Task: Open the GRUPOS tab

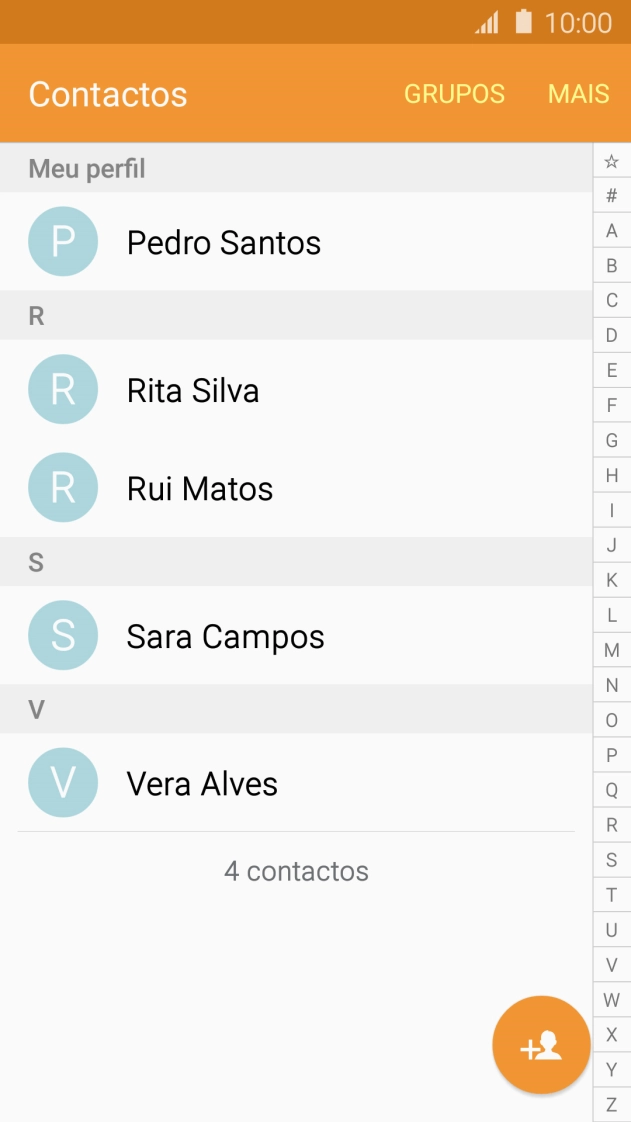Action: [454, 93]
